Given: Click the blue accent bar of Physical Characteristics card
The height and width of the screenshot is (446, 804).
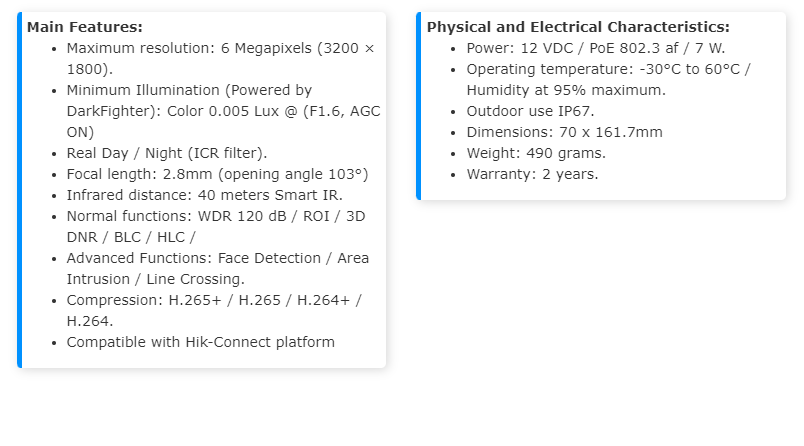Looking at the screenshot, I should point(419,106).
